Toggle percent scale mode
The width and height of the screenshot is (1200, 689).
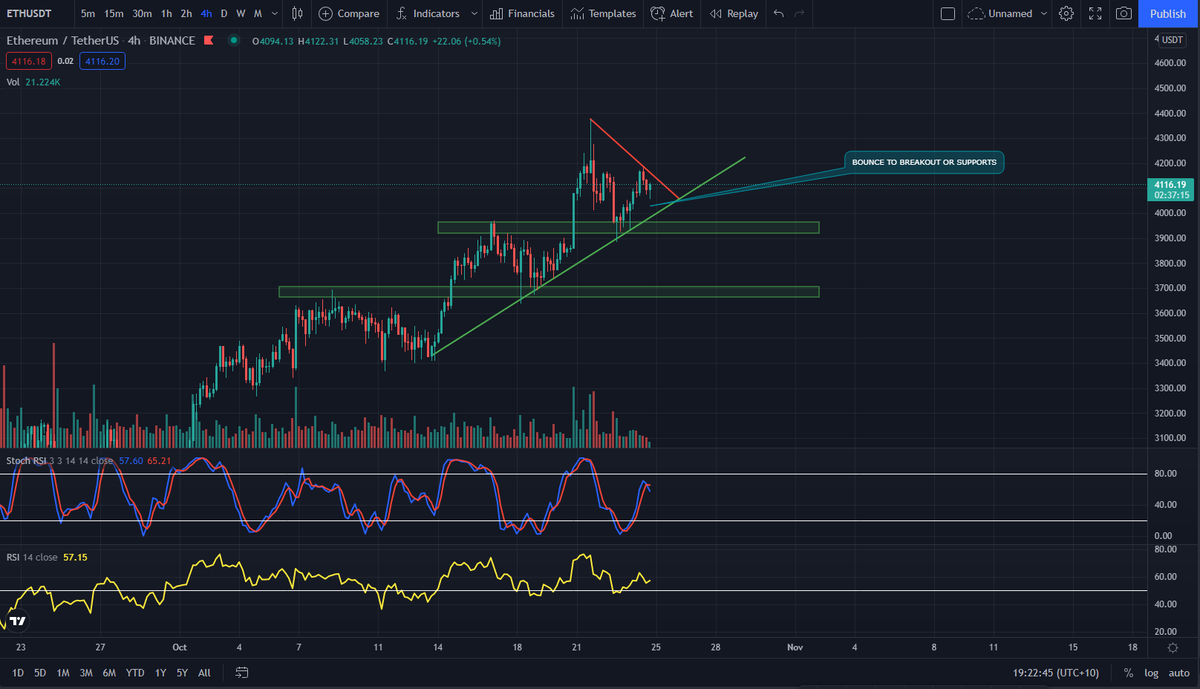1129,673
